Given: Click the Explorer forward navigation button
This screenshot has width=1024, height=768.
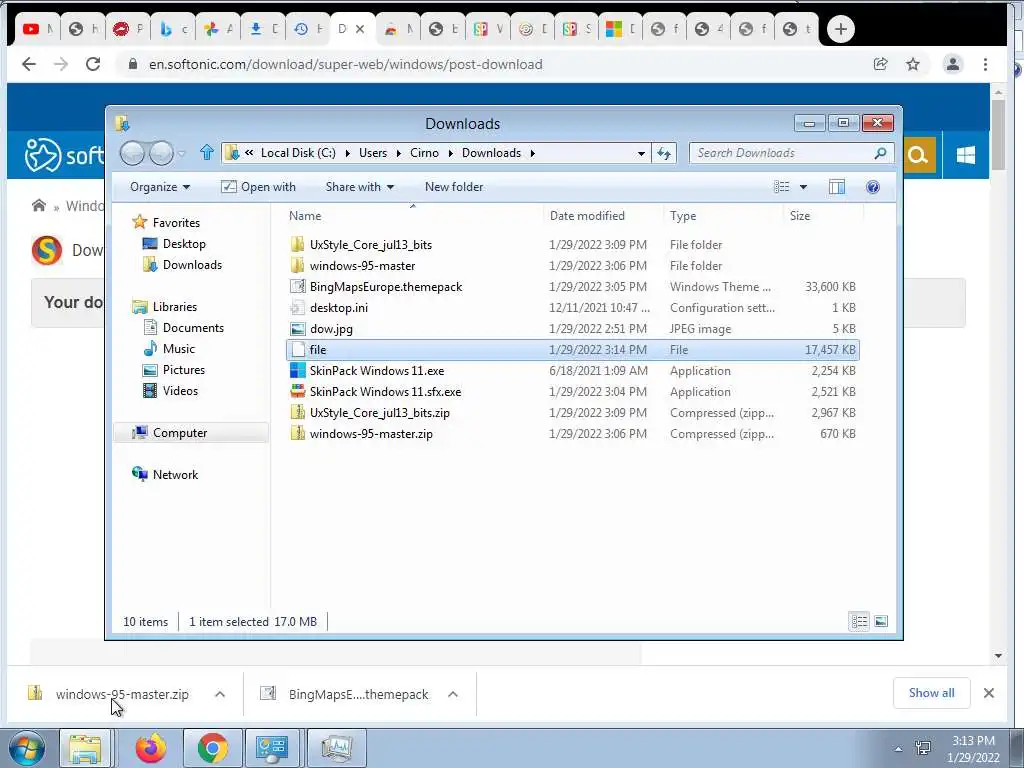Looking at the screenshot, I should (x=161, y=153).
